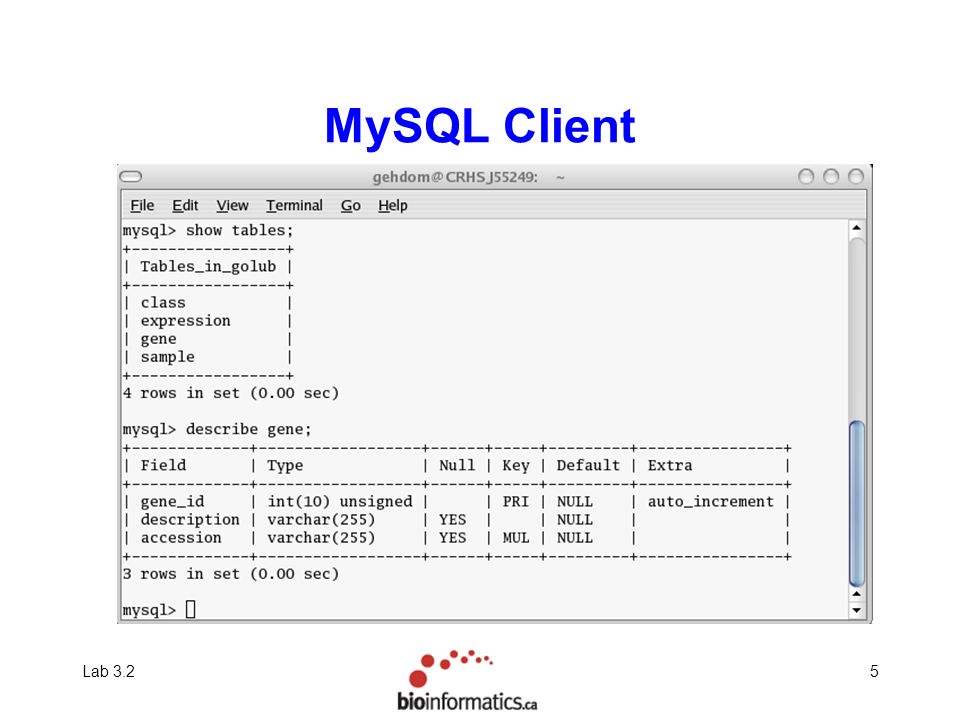Click the 'gene_id' field cell
The height and width of the screenshot is (720, 960).
coord(173,502)
